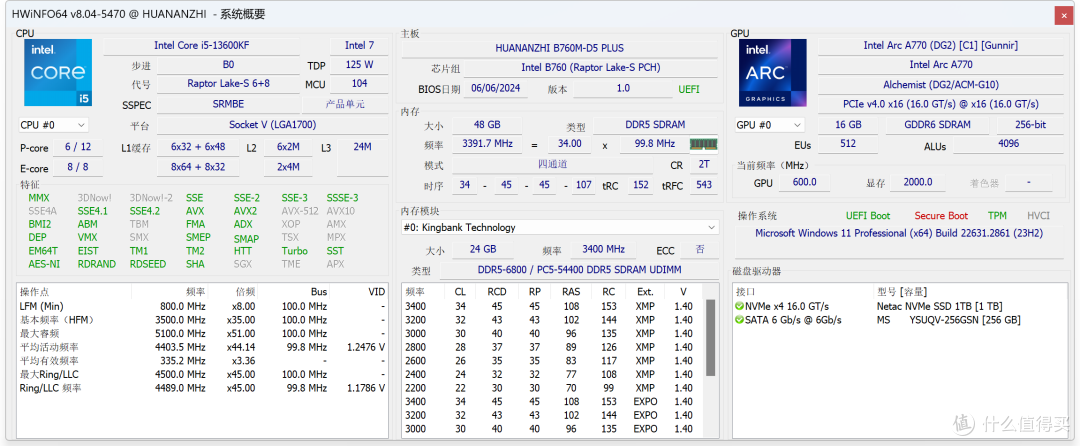Click the DDR5 SDRAM type field
The height and width of the screenshot is (446, 1080).
(x=655, y=125)
